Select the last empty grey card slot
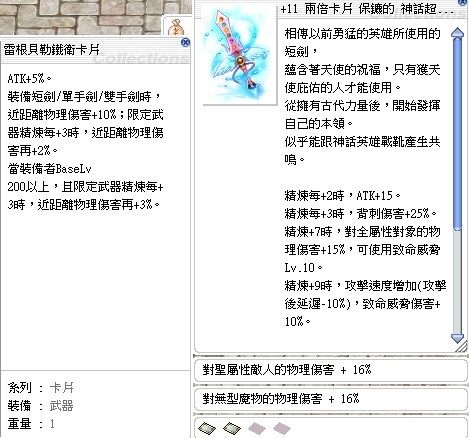This screenshot has height=438, width=469. coord(282,428)
